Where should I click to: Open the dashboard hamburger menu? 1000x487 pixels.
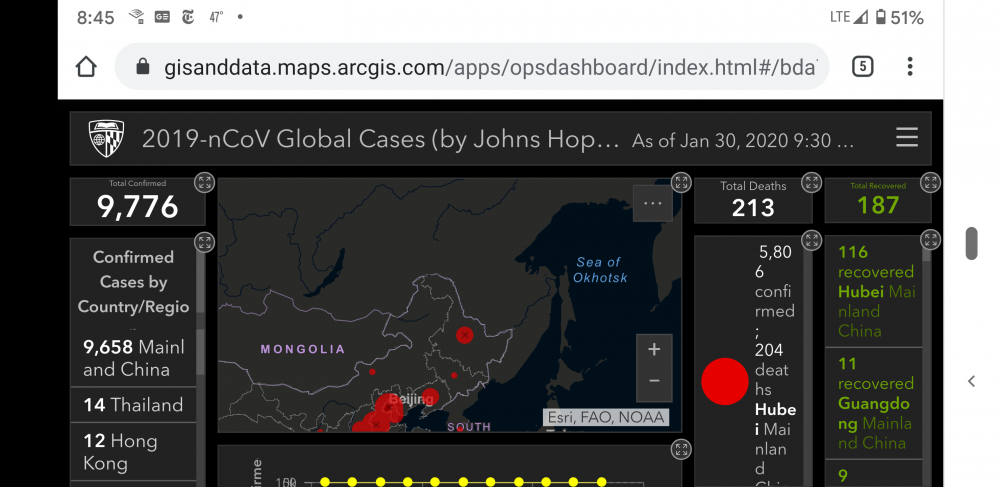[906, 138]
